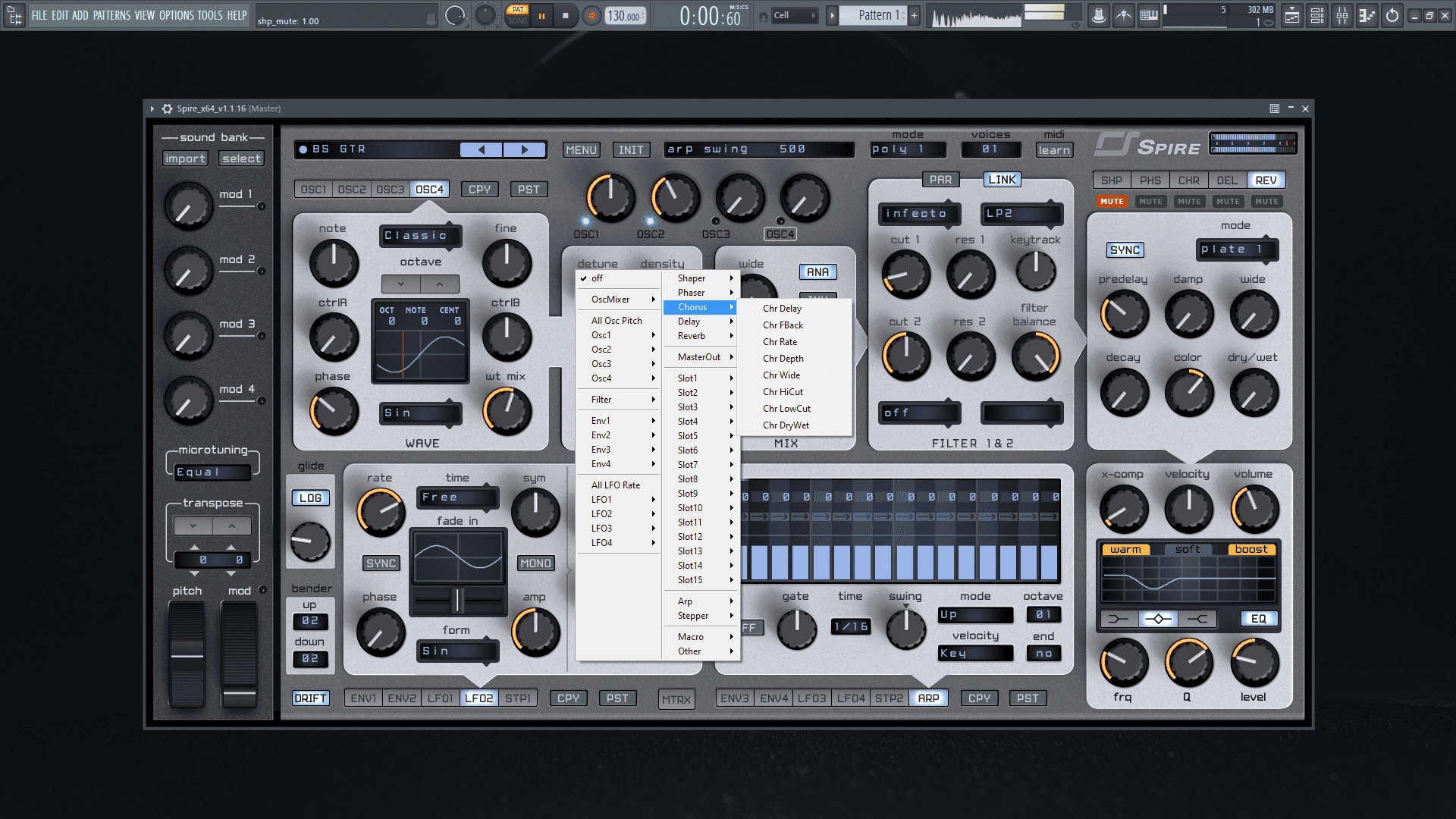
Task: Click the Spire window detached menu icon
Action: click(1275, 108)
